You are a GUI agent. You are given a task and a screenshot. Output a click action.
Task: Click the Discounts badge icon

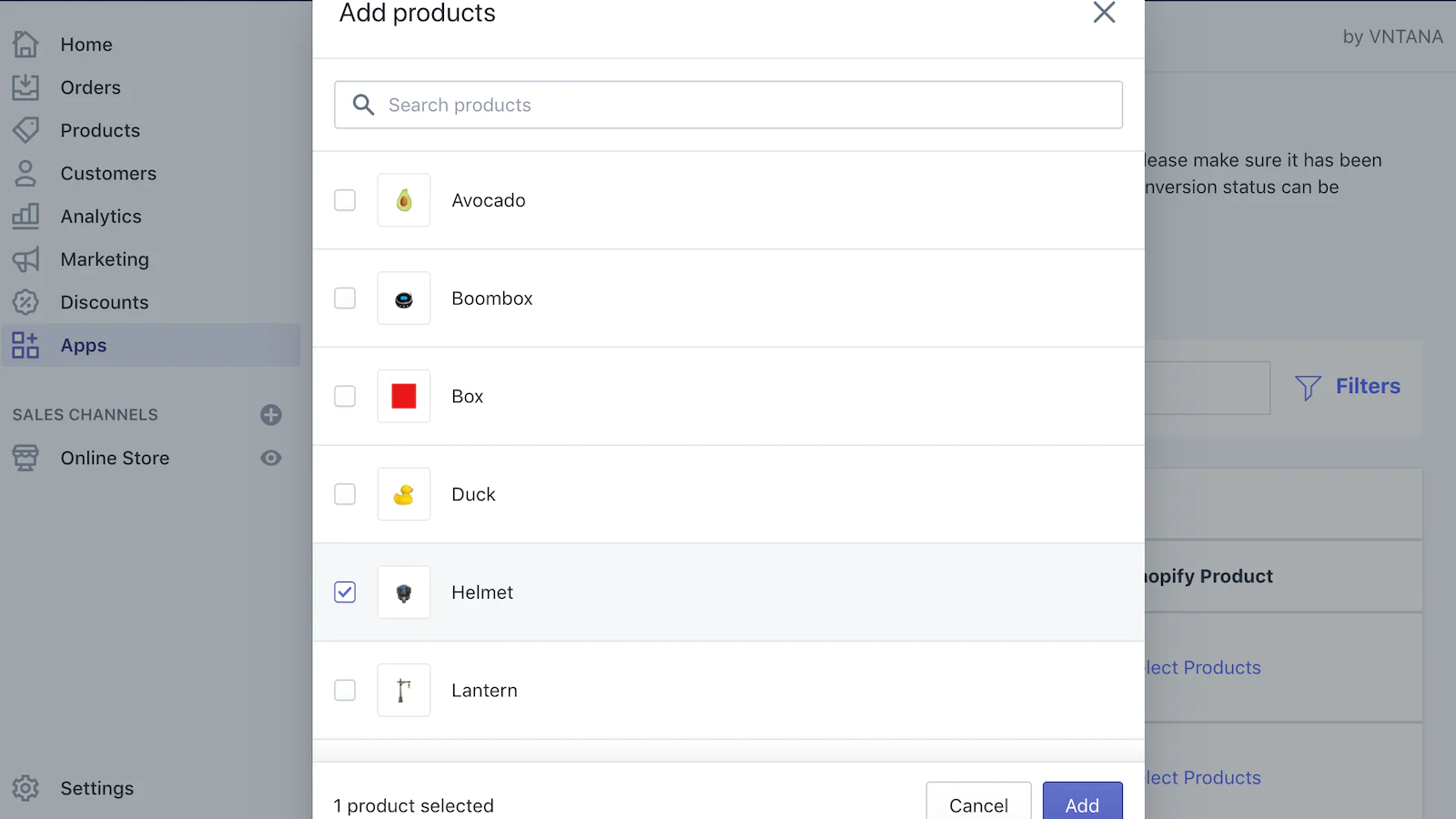coord(25,302)
